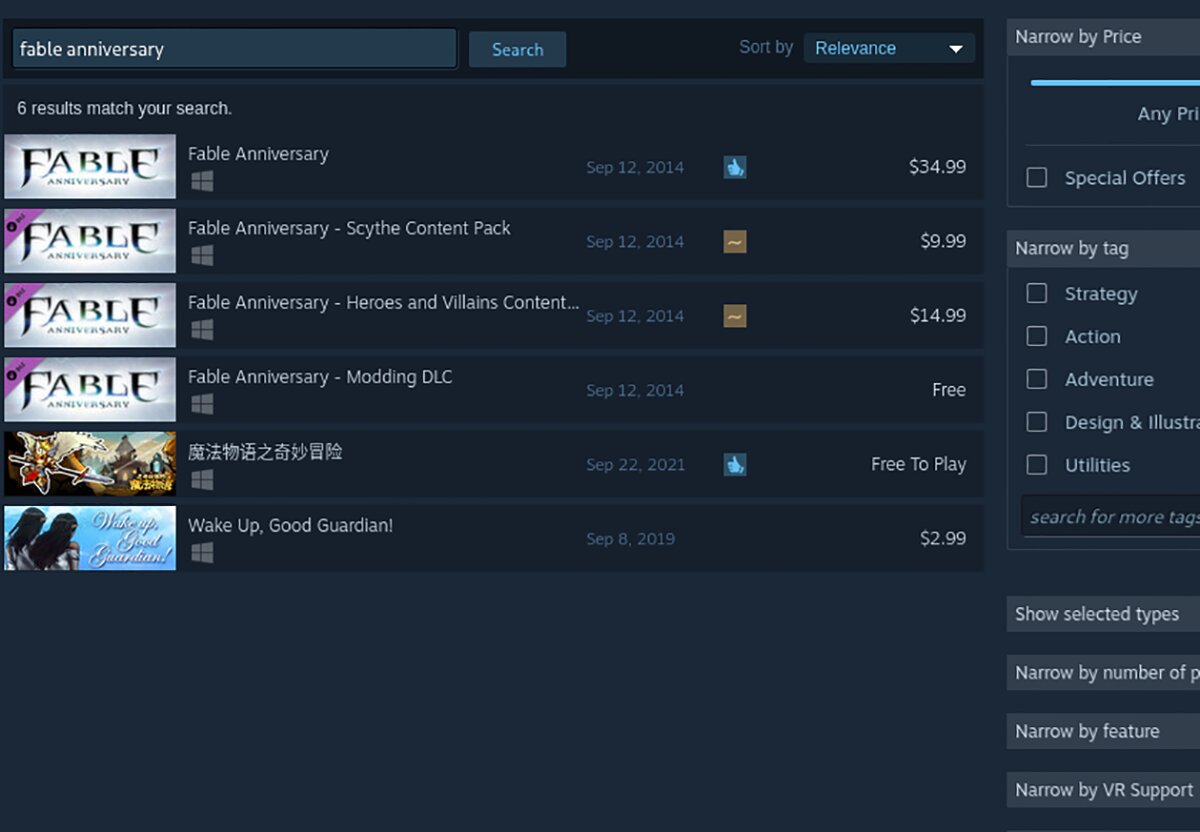Click the Search button
The width and height of the screenshot is (1200, 832).
(x=517, y=49)
